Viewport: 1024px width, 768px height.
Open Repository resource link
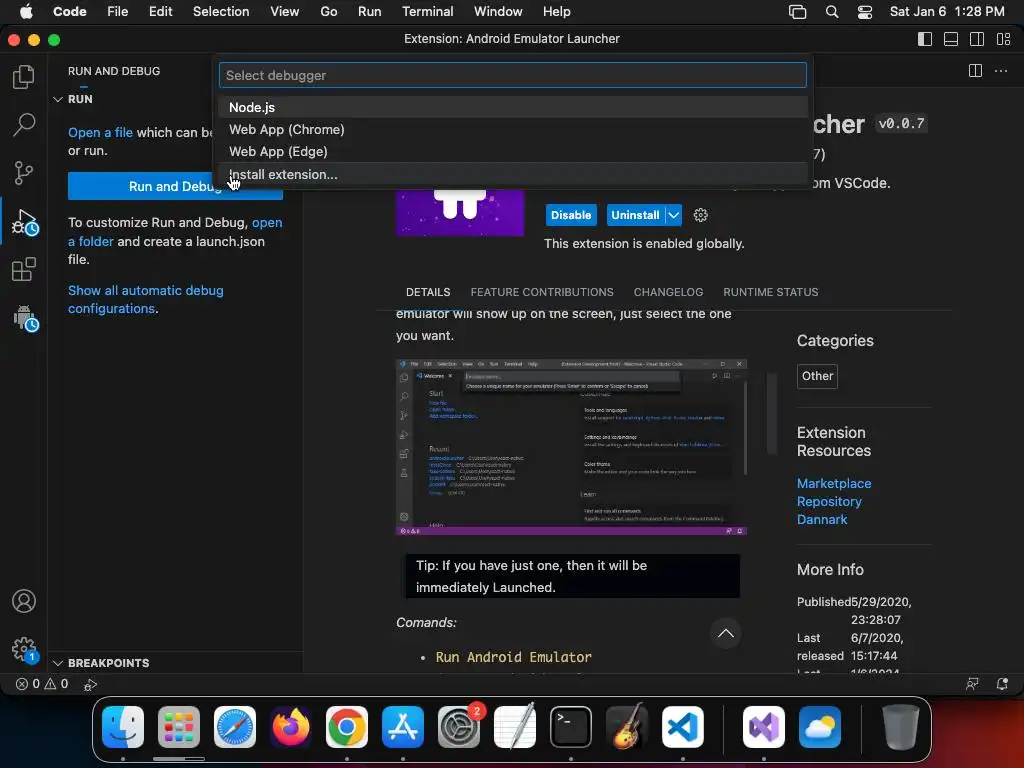pos(829,502)
